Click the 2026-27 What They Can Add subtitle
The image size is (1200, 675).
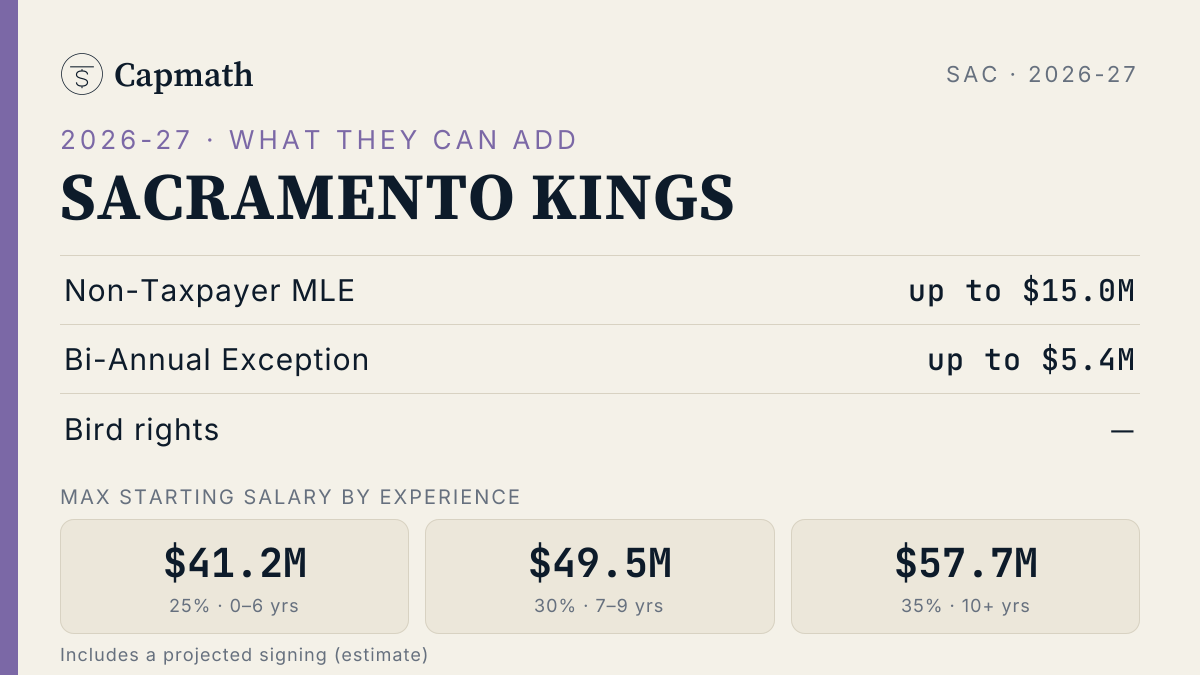(319, 140)
